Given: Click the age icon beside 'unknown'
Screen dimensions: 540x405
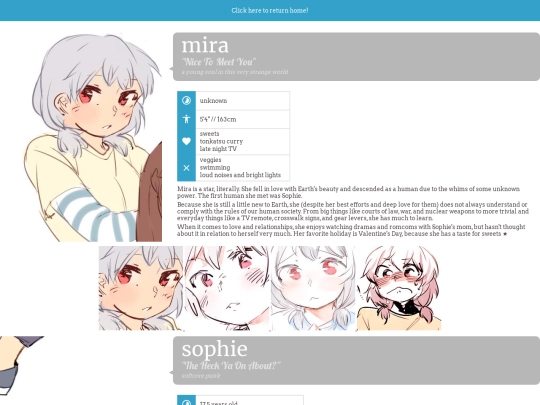Looking at the screenshot, I should pos(186,101).
